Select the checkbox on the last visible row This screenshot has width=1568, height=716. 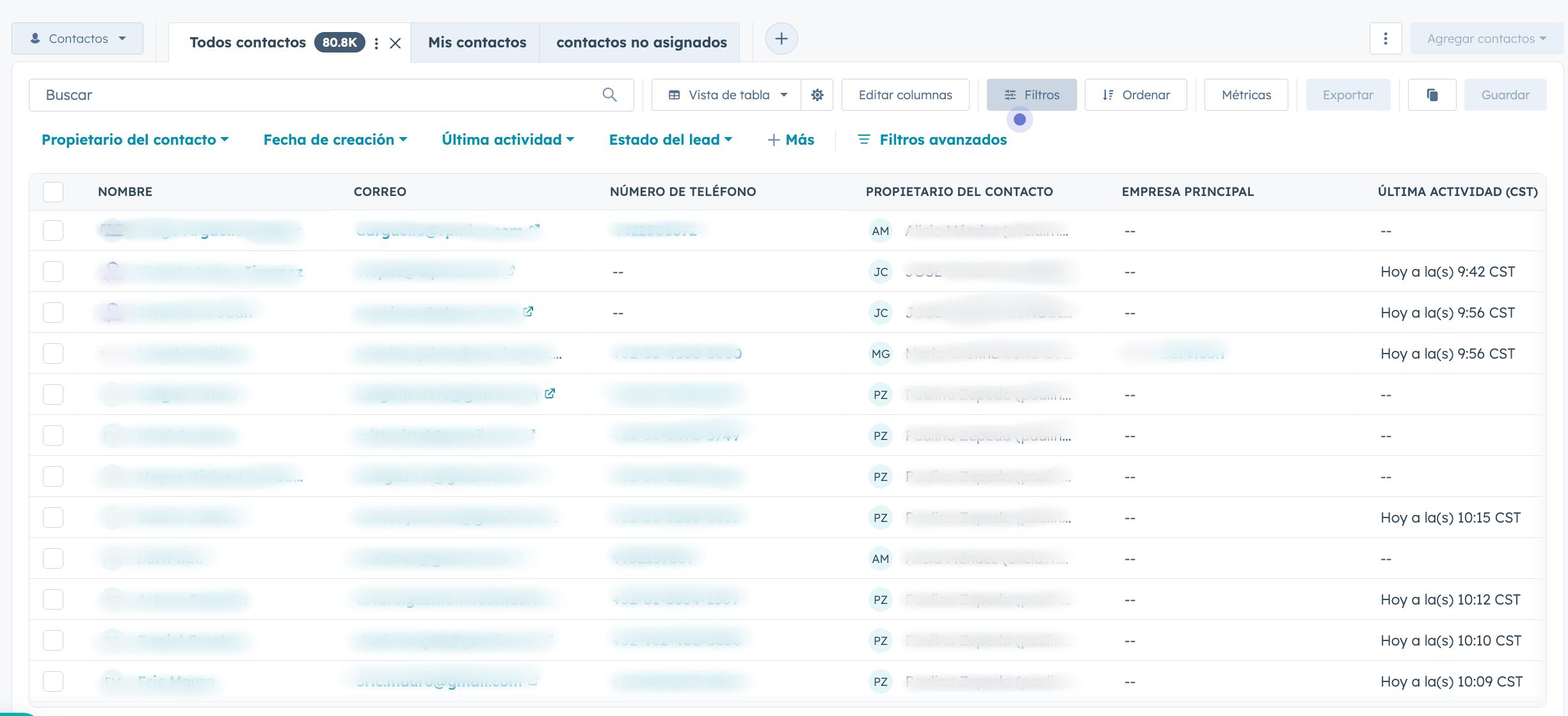pyautogui.click(x=53, y=681)
